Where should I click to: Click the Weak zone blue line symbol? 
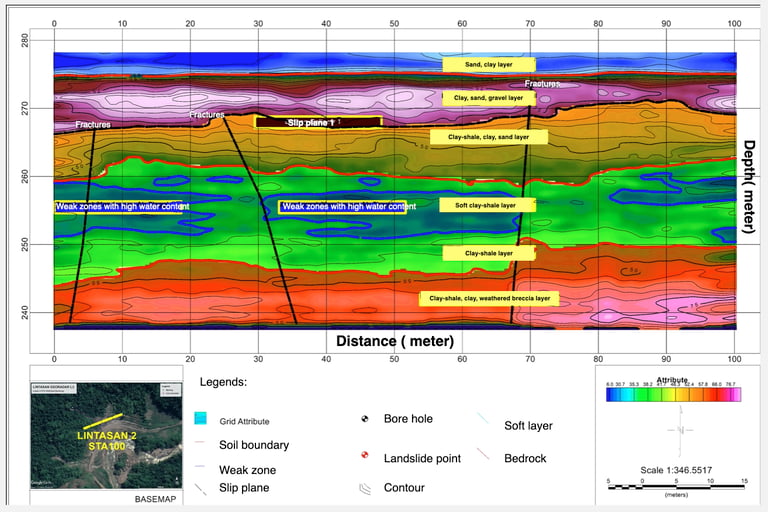tap(199, 466)
